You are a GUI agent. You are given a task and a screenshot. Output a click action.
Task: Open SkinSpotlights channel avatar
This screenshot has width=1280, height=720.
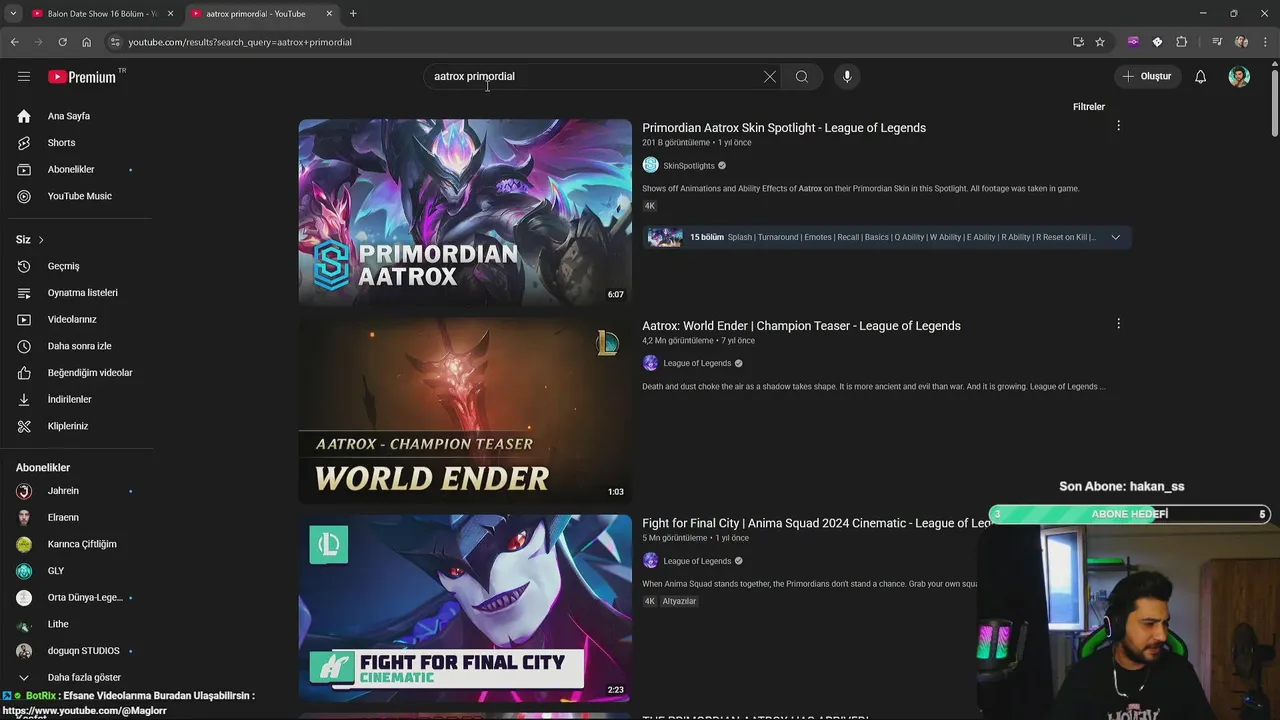click(650, 166)
